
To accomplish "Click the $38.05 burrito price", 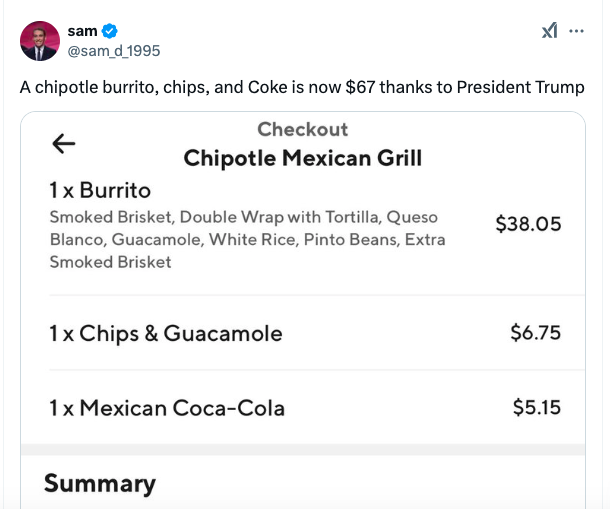I will click(x=528, y=224).
